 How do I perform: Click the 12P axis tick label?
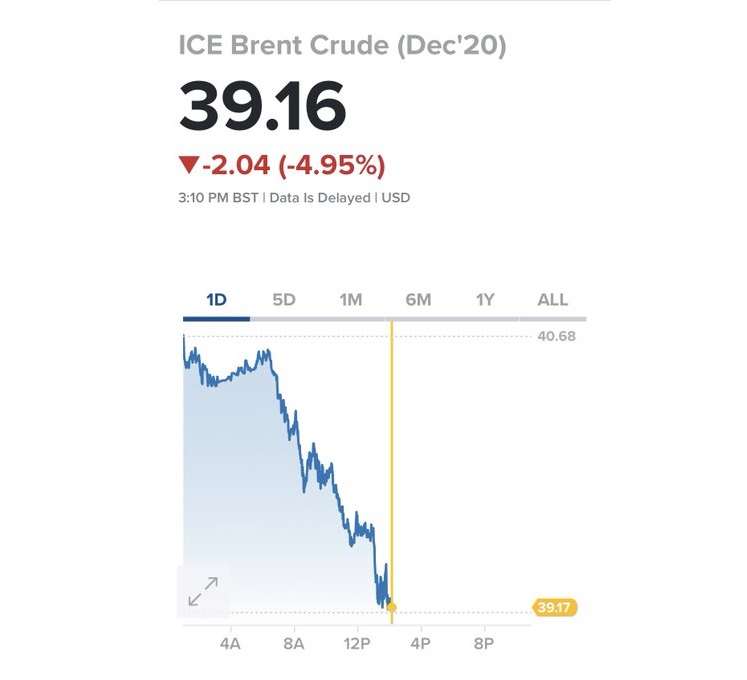[x=357, y=644]
